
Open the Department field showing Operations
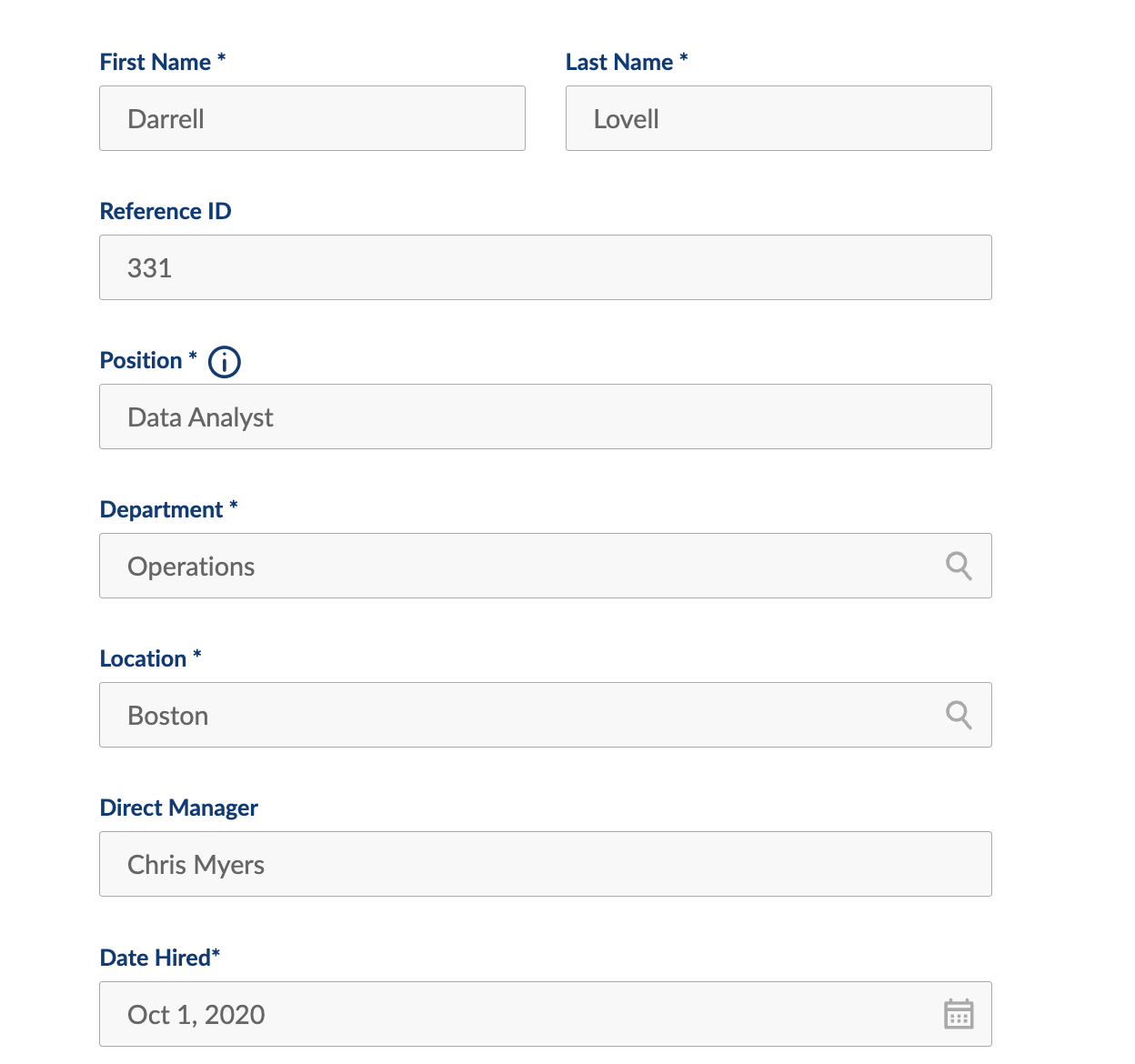click(518, 566)
